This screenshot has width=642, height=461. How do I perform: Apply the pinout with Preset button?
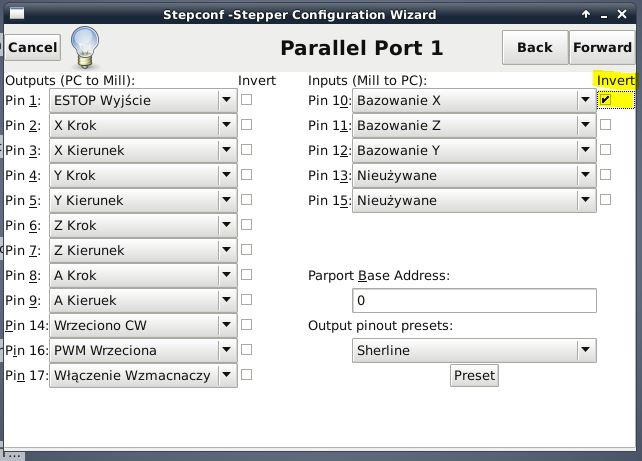[474, 375]
